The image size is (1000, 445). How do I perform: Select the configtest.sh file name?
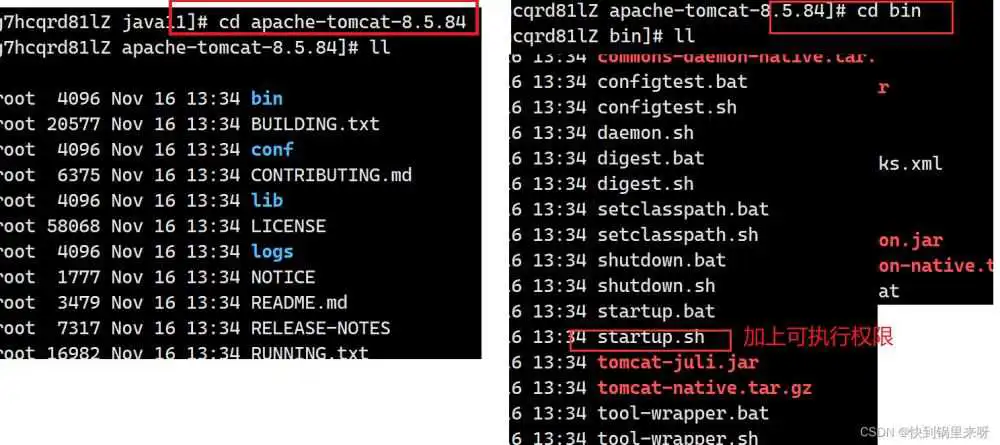pos(667,107)
